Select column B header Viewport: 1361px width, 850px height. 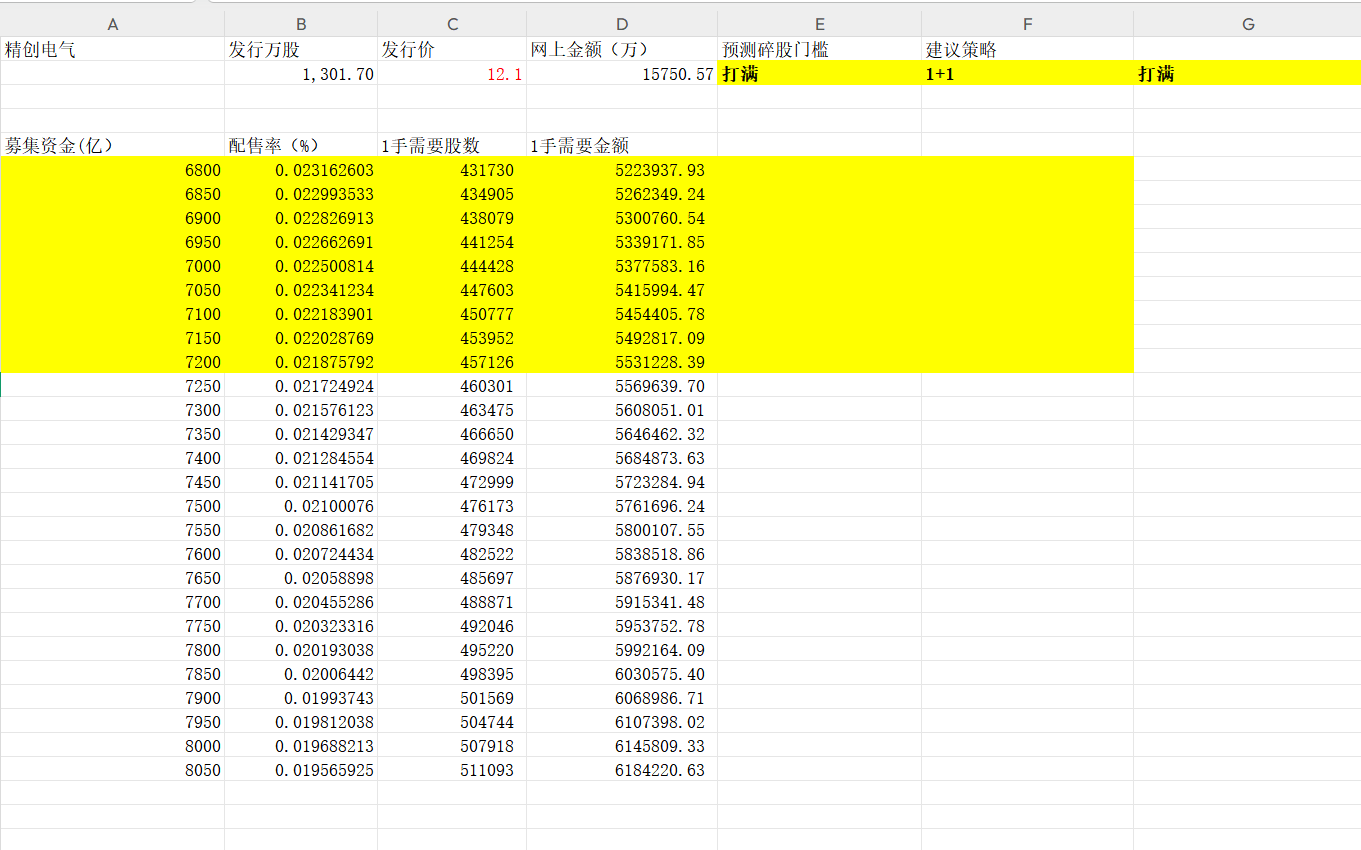point(301,24)
